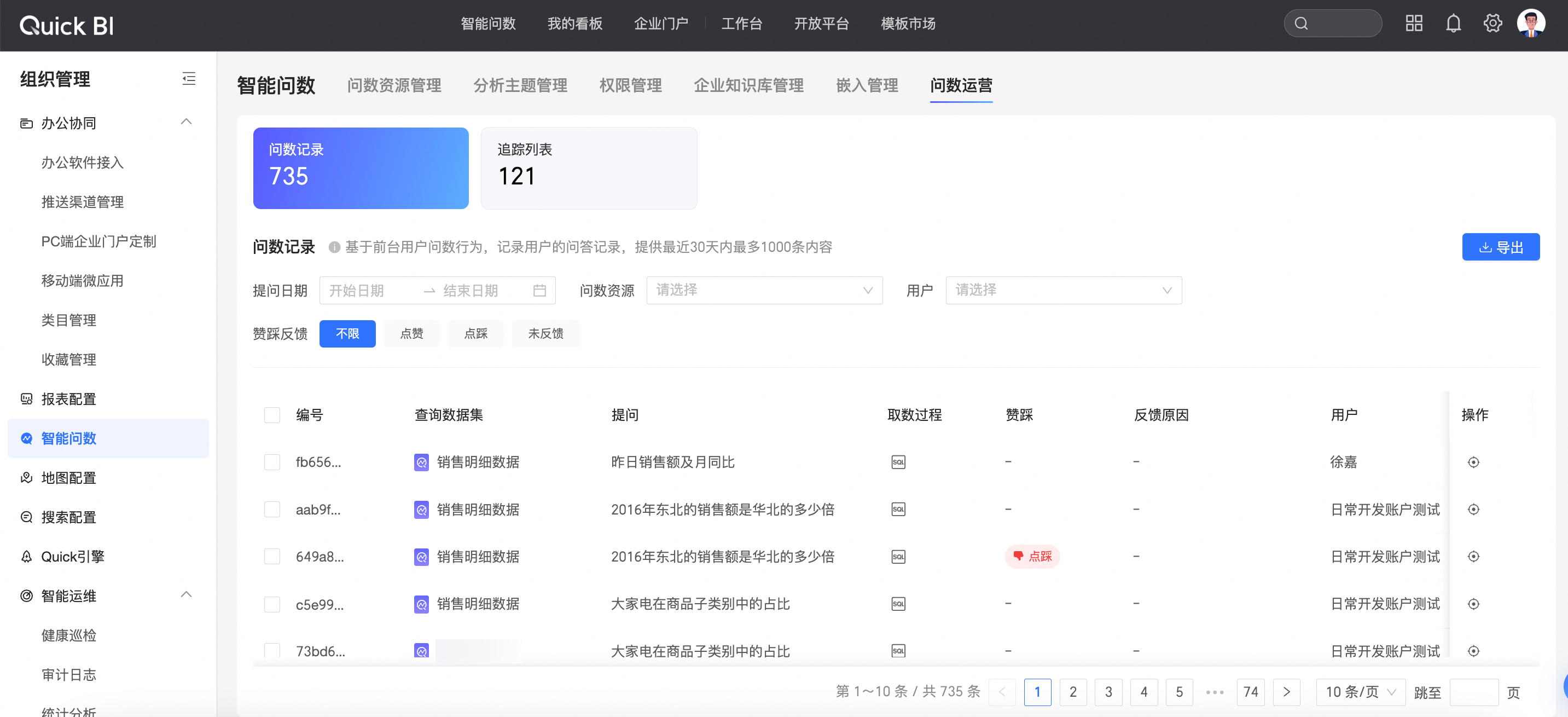
Task: View SQL for aab9f row
Action: pyautogui.click(x=898, y=509)
